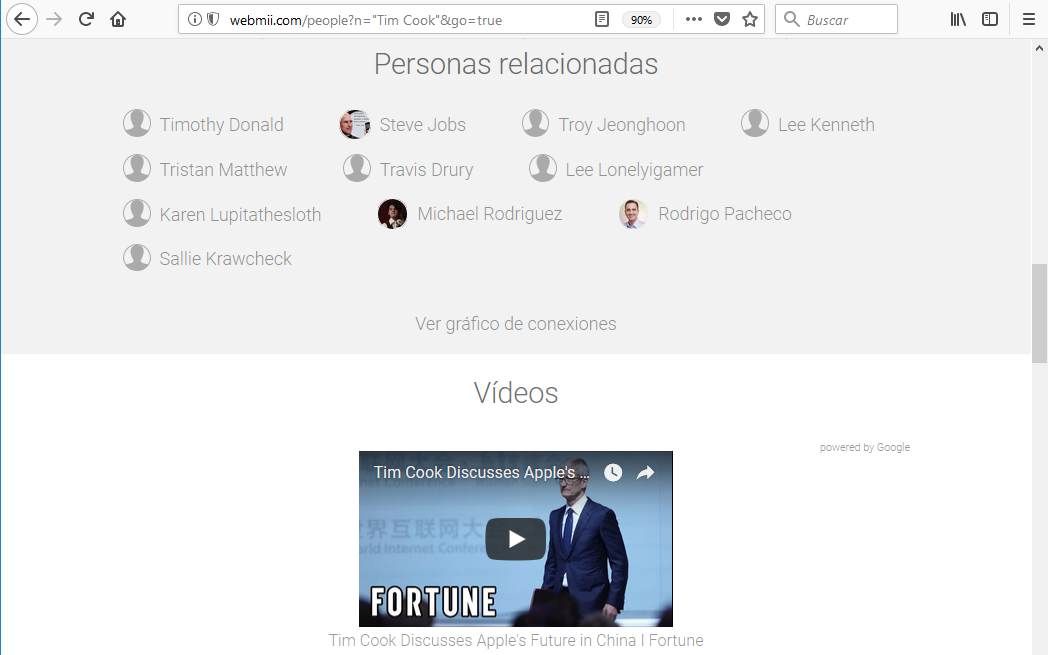Click the video Watch Later clock icon
The height and width of the screenshot is (655, 1048).
613,472
